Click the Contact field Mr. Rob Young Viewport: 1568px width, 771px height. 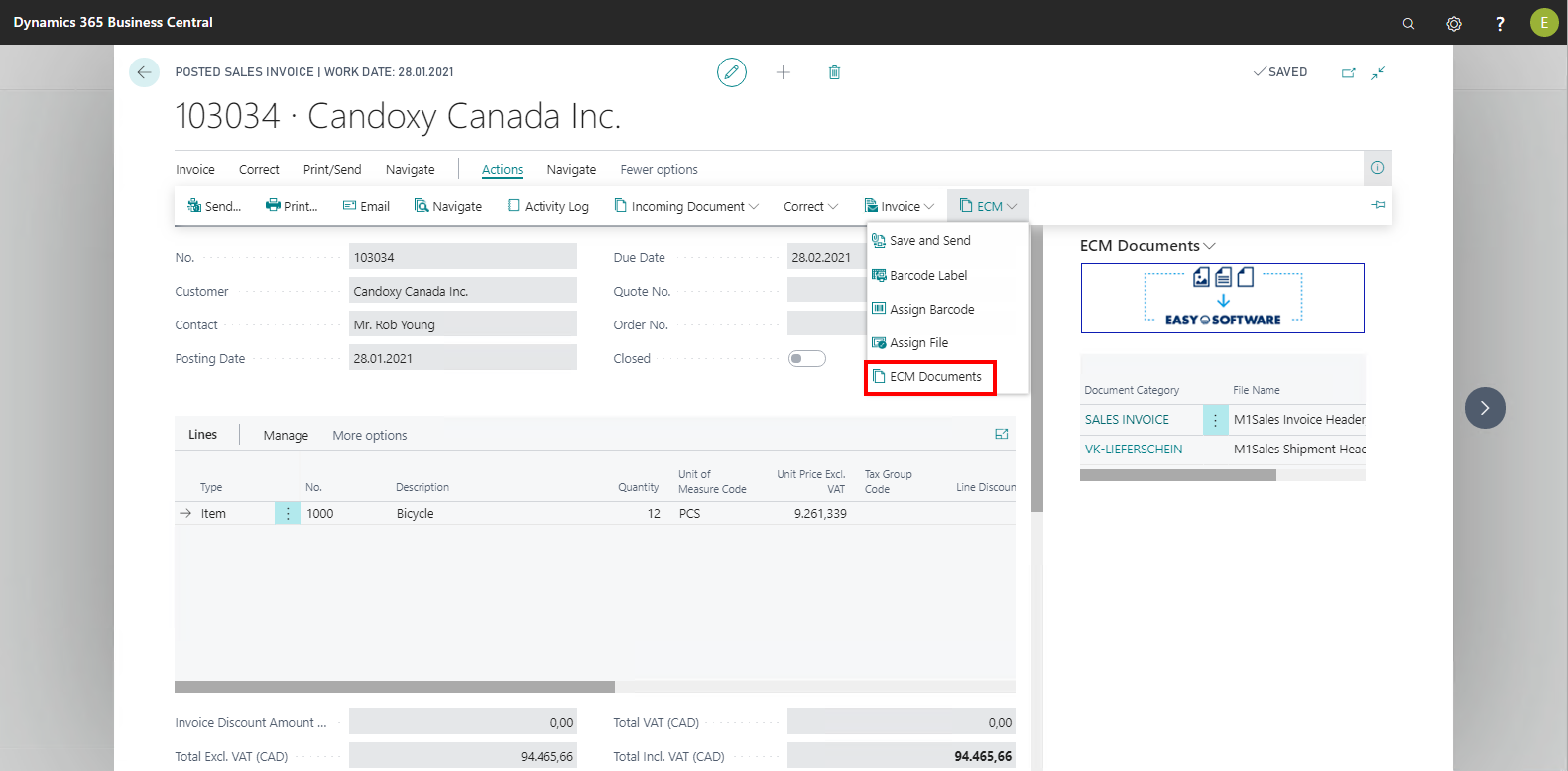point(462,324)
